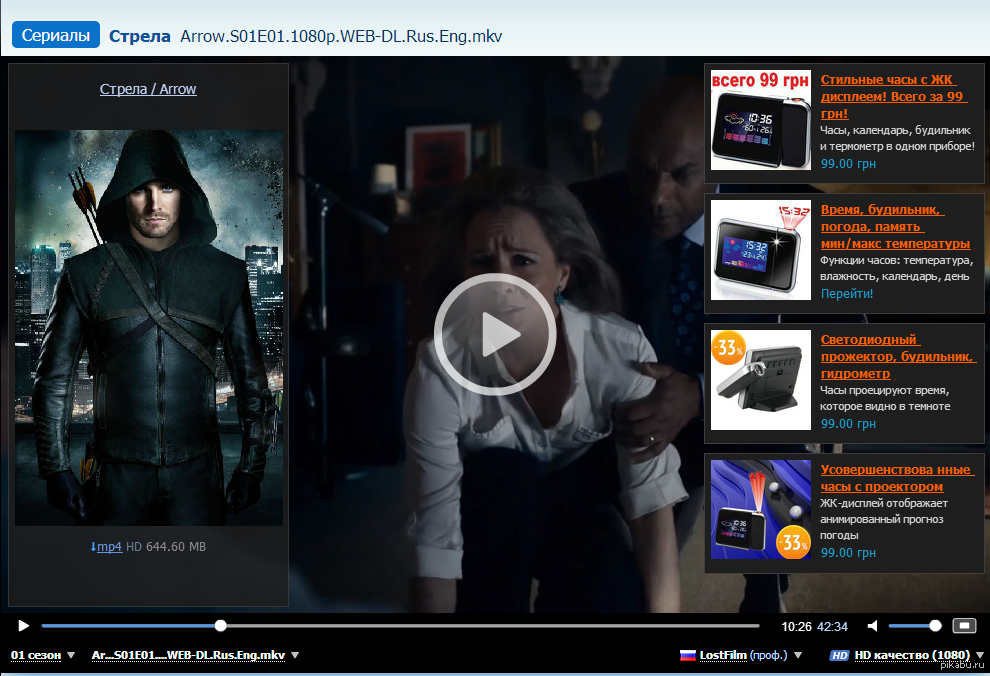Click the HD quality badge icon
The width and height of the screenshot is (990, 676).
(839, 656)
